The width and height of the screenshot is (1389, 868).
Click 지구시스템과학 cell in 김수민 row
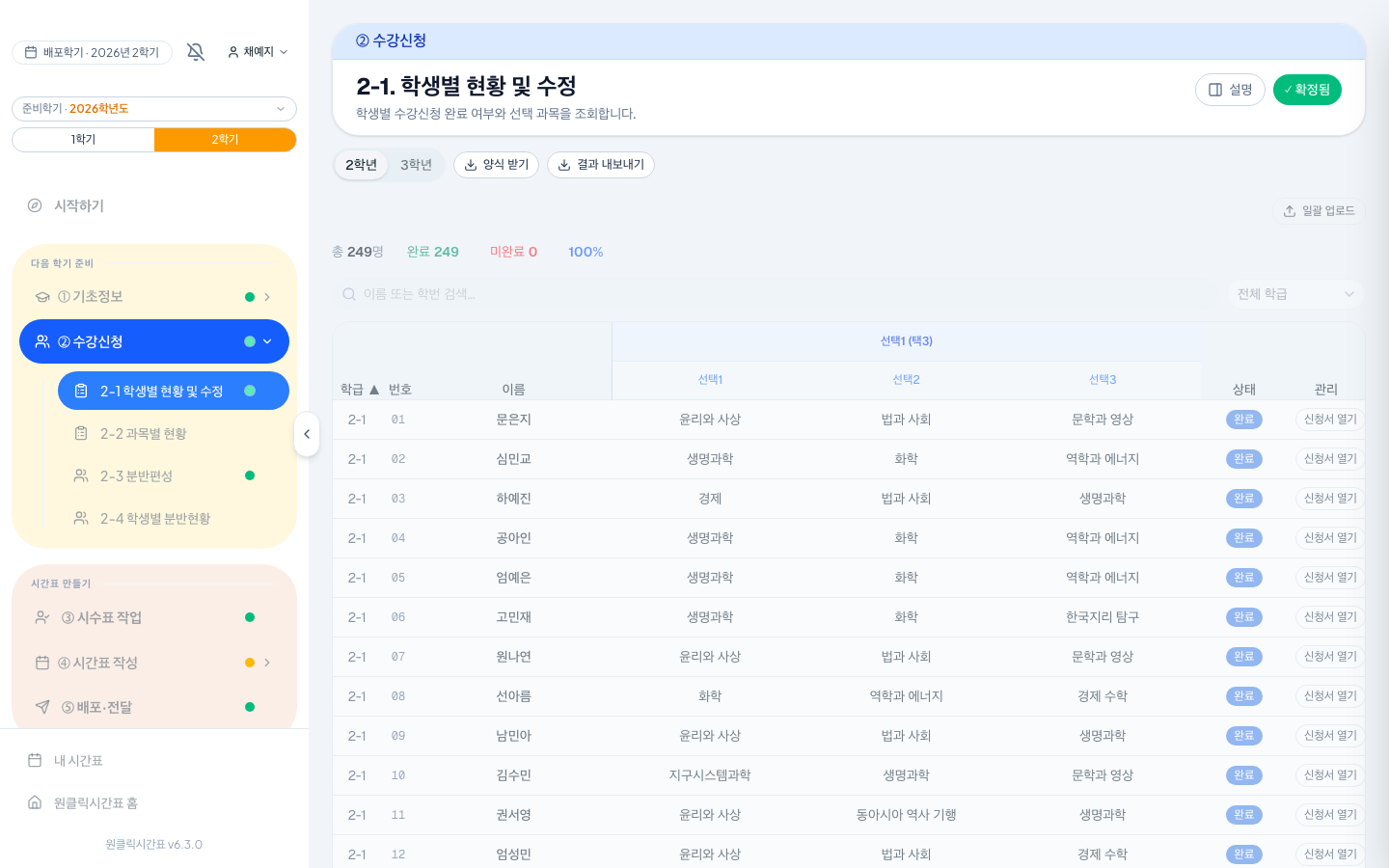(710, 775)
